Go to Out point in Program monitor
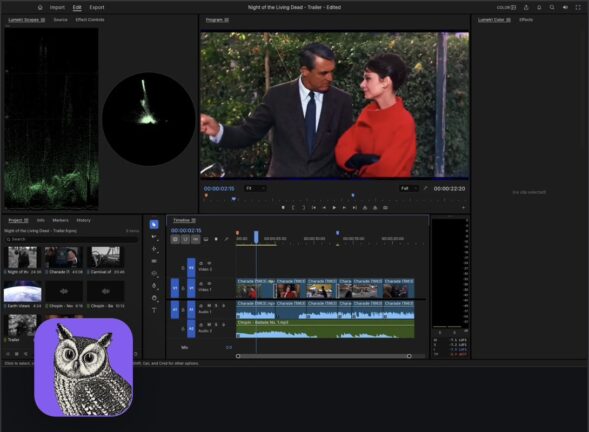Screen dimensions: 589x432 click(355, 207)
